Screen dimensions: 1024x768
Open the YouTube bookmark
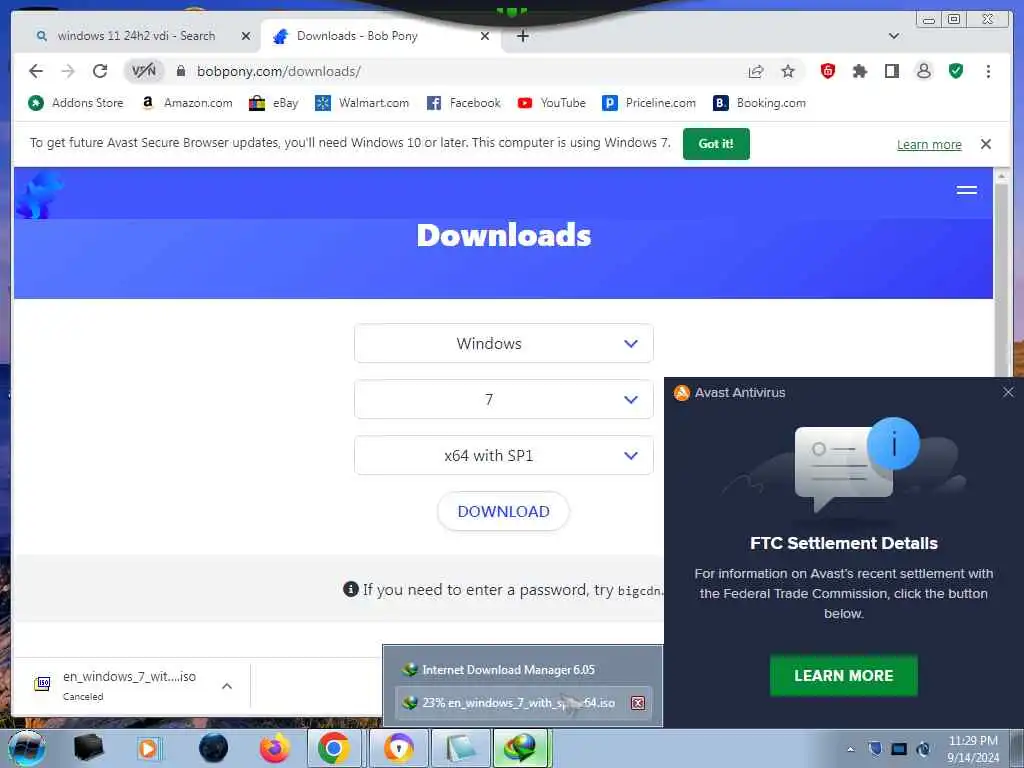[552, 103]
